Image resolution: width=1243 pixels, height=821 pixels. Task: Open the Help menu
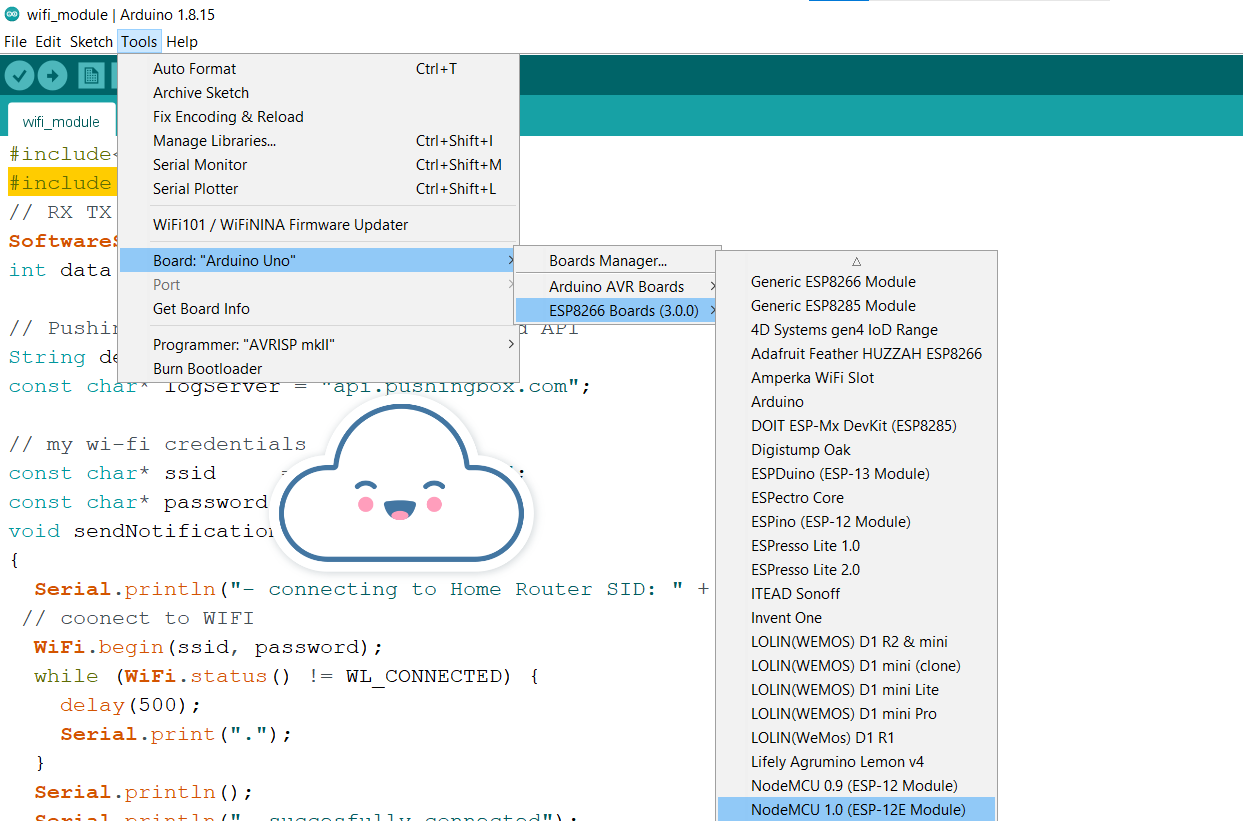182,42
